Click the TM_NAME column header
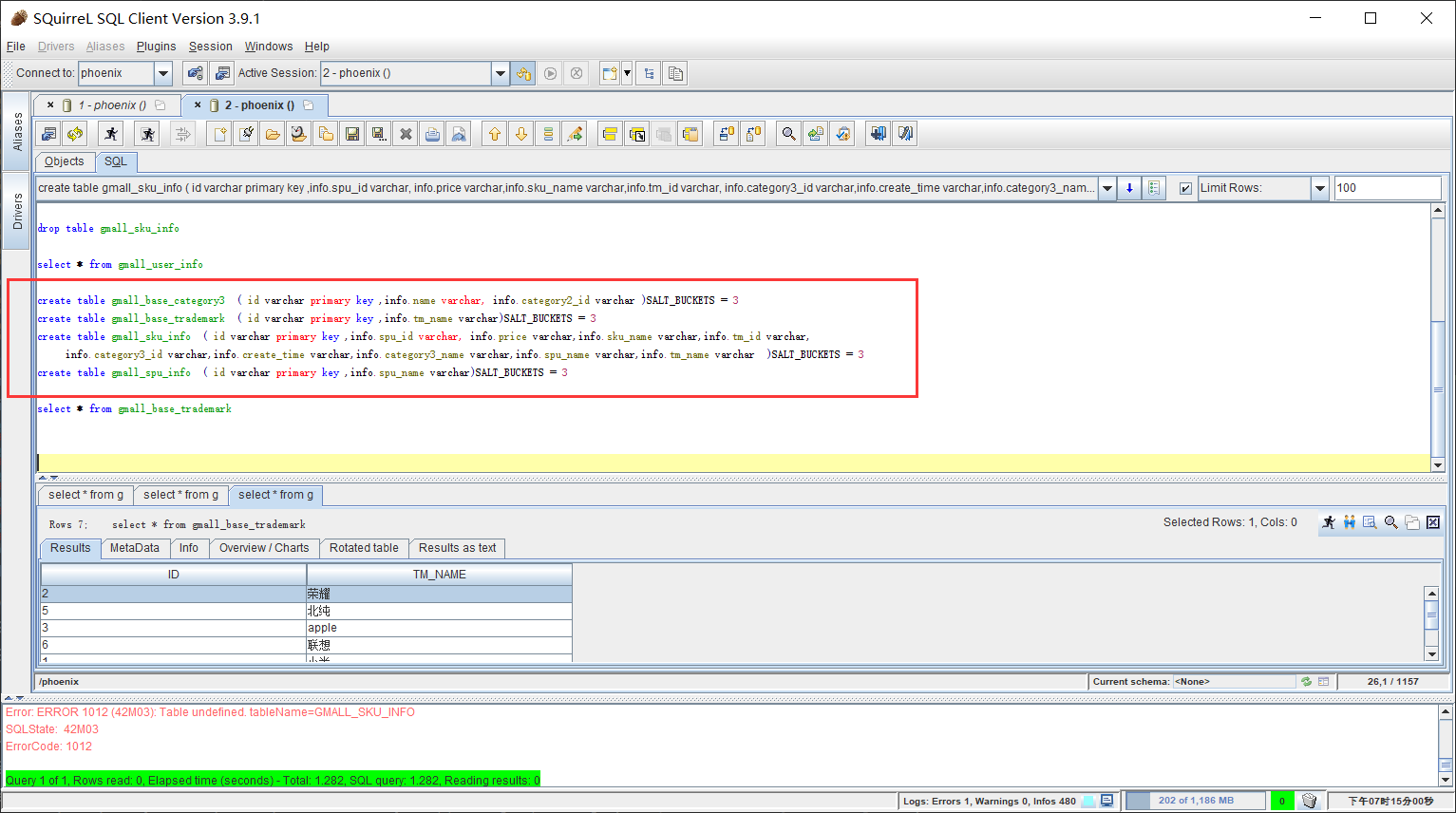The height and width of the screenshot is (813, 1456). point(440,575)
